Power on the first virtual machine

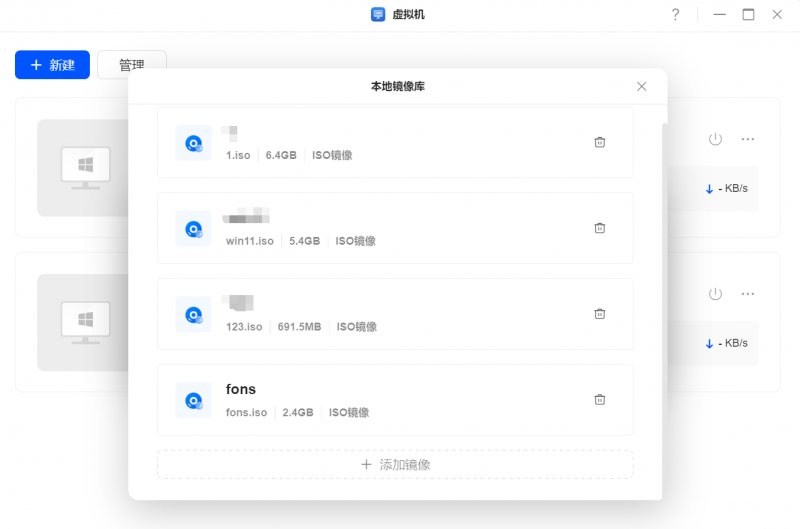(715, 139)
